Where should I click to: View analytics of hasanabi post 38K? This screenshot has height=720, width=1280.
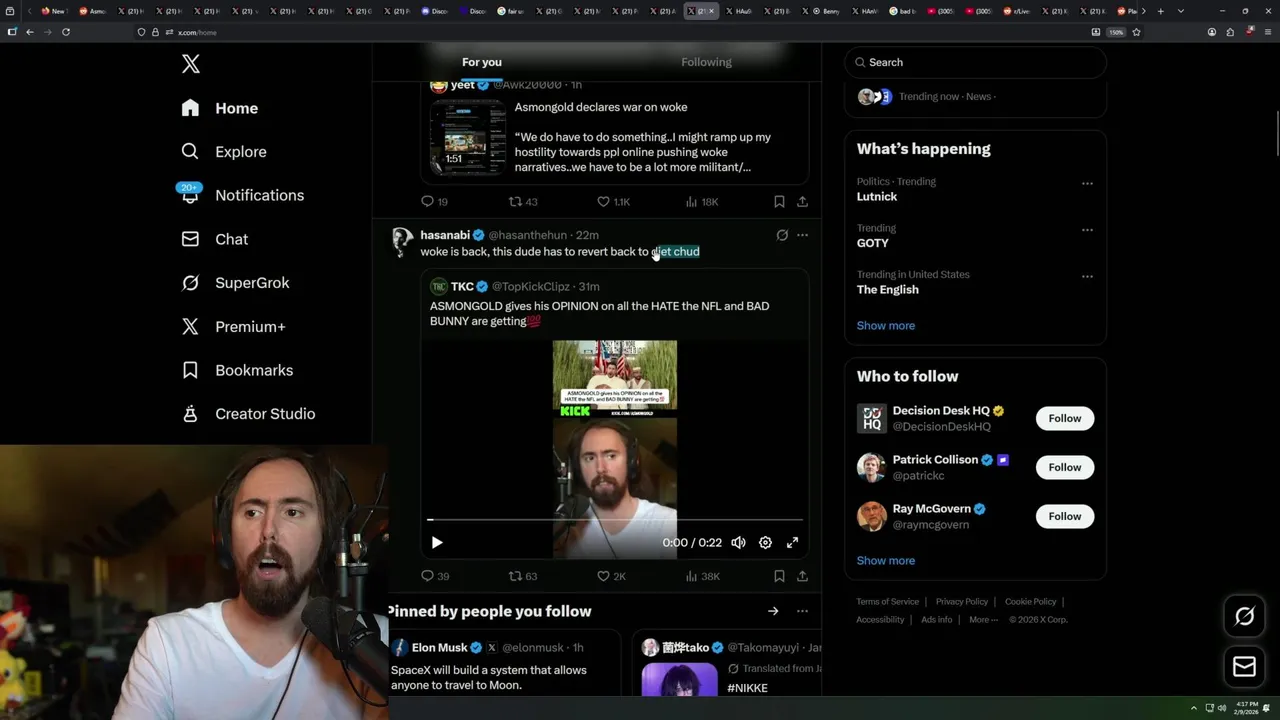(702, 576)
